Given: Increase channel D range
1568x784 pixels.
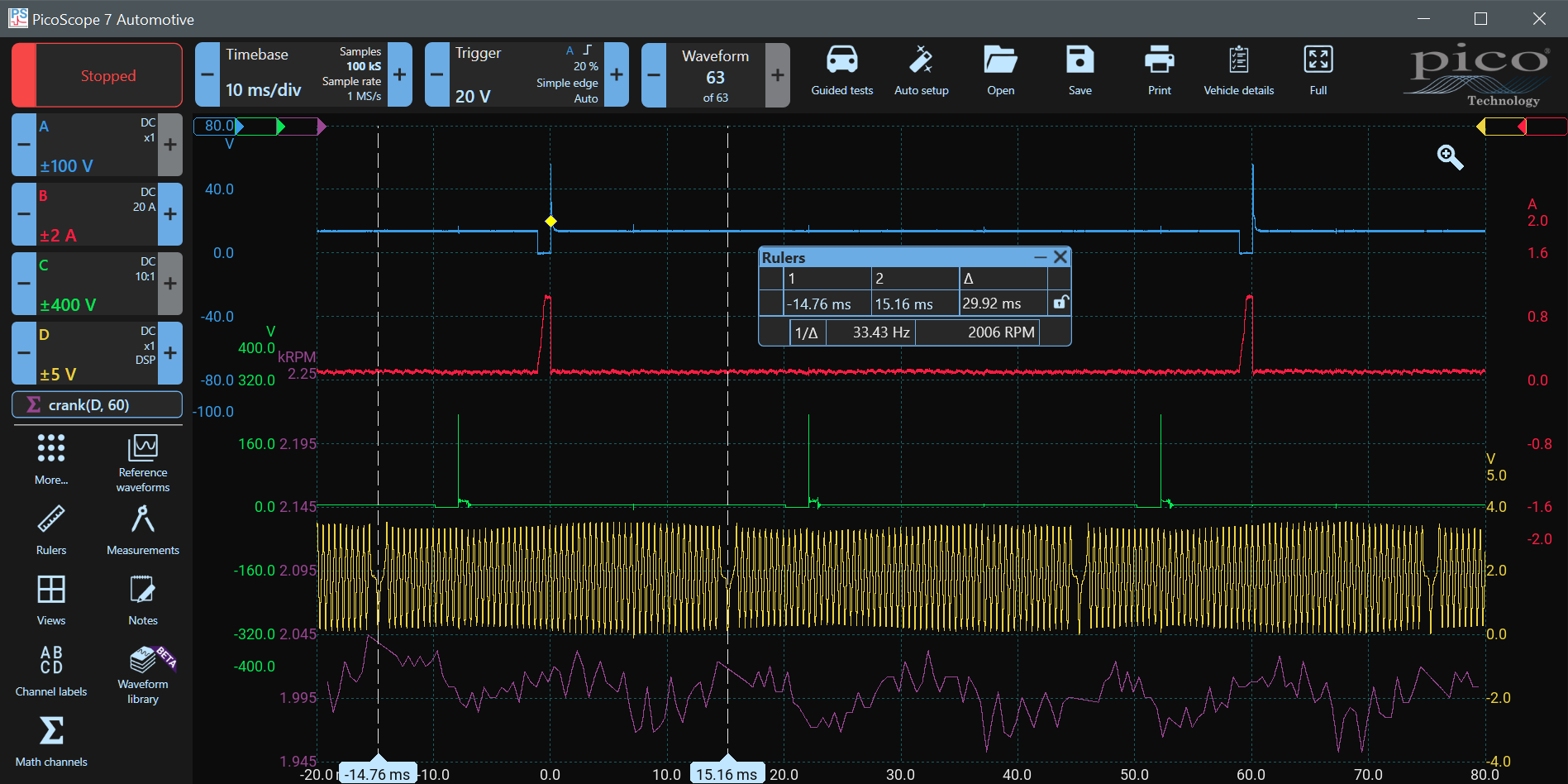Looking at the screenshot, I should (170, 353).
